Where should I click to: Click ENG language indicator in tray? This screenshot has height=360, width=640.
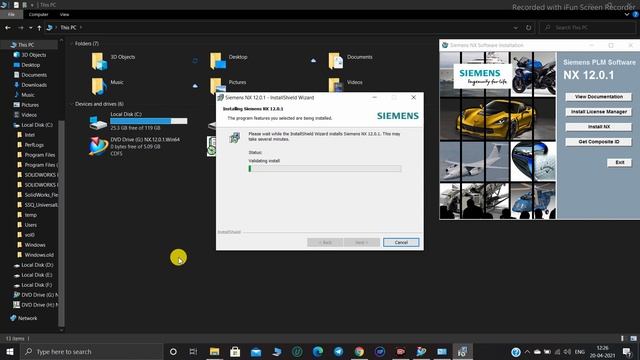[580, 351]
